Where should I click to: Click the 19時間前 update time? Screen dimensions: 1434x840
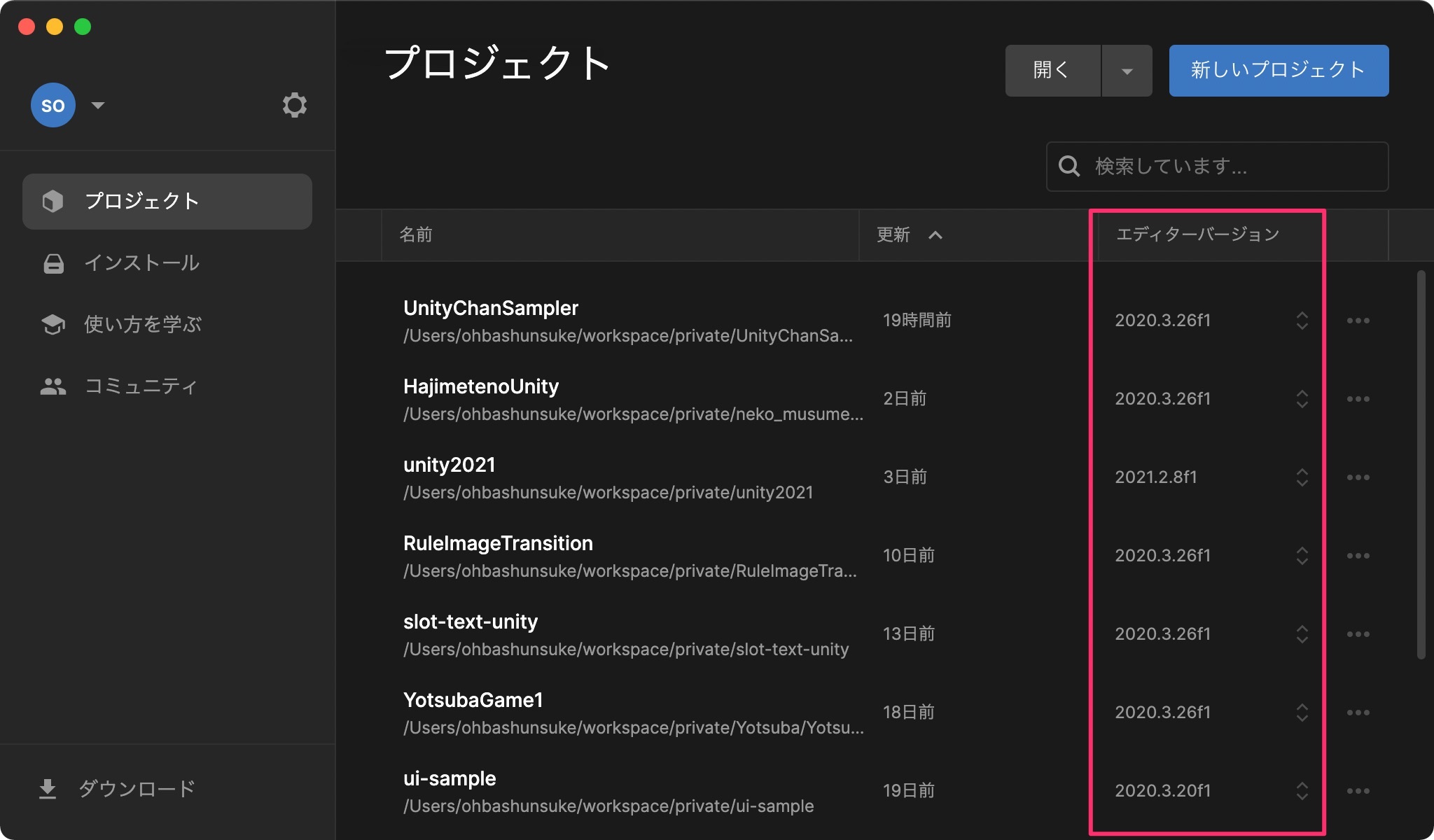tap(917, 321)
